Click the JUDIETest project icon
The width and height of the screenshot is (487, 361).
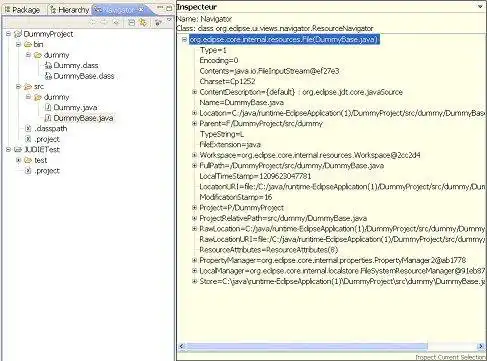(x=18, y=150)
